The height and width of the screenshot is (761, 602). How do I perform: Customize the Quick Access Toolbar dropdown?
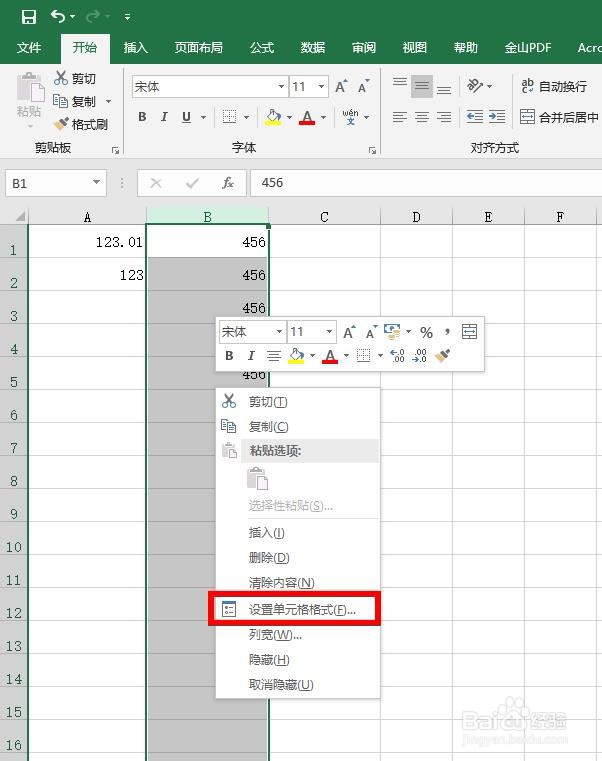[127, 17]
